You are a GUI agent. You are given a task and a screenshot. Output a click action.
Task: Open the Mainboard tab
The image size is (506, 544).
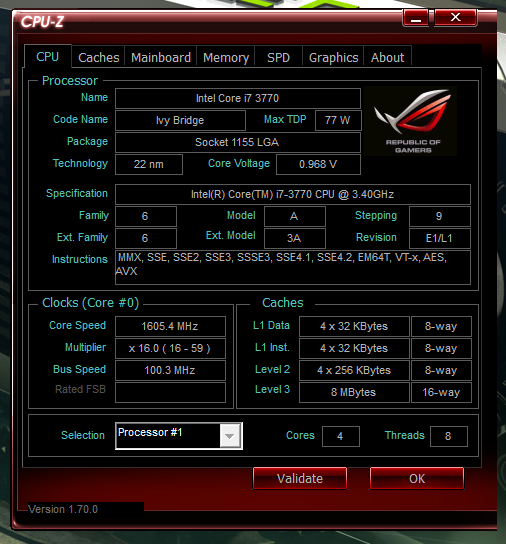[x=161, y=57]
